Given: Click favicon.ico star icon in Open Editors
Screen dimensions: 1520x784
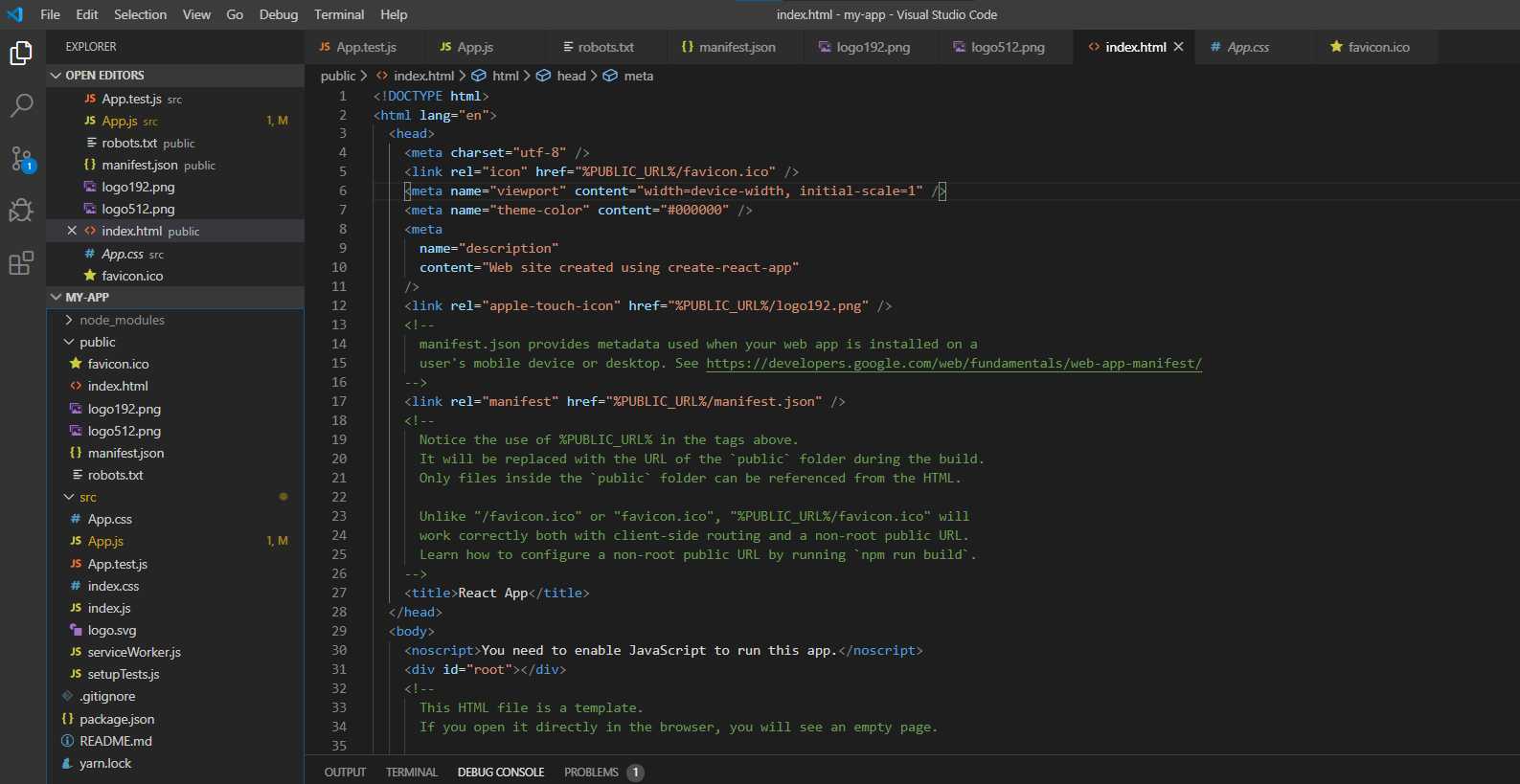Looking at the screenshot, I should 90,276.
